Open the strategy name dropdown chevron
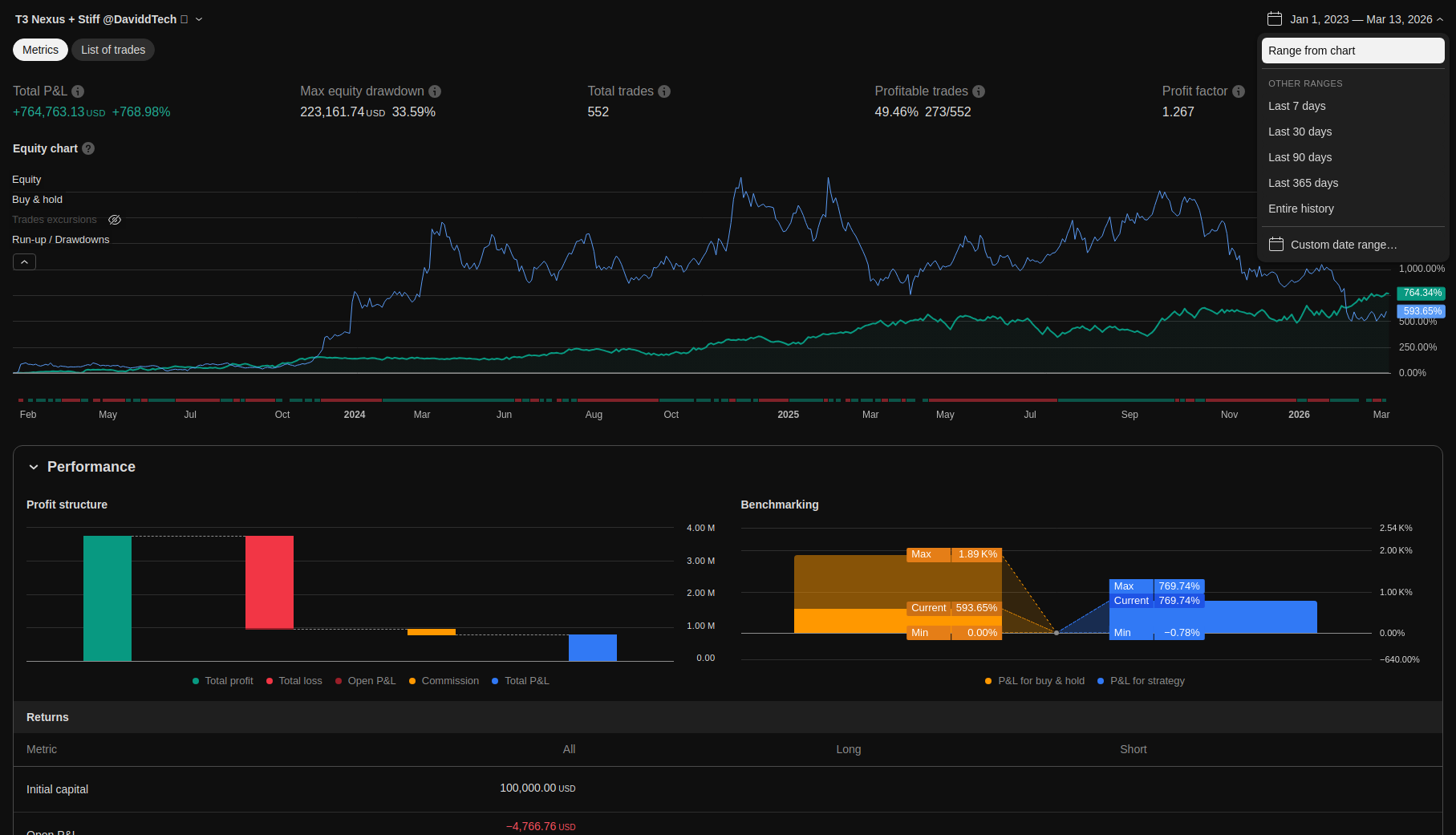This screenshot has height=835, width=1456. 199,19
